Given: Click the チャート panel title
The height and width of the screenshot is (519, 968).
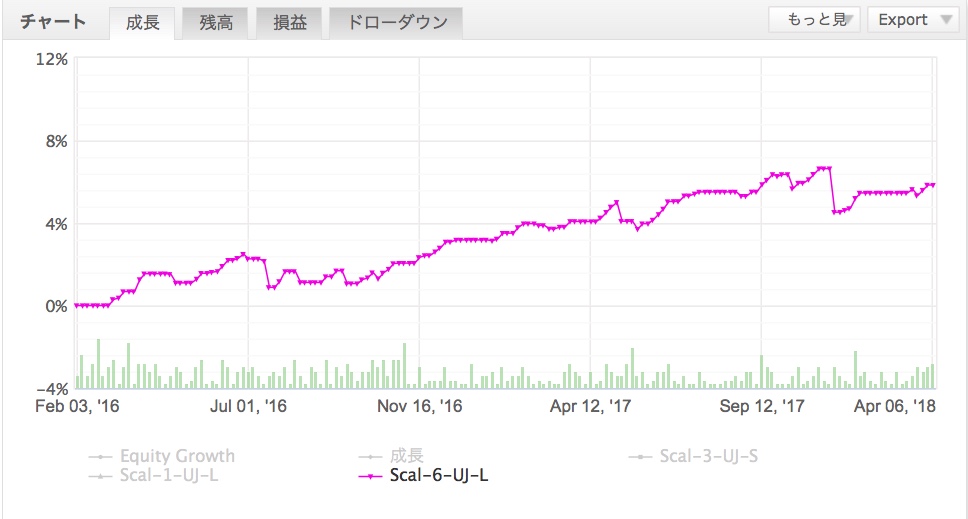Looking at the screenshot, I should [53, 23].
